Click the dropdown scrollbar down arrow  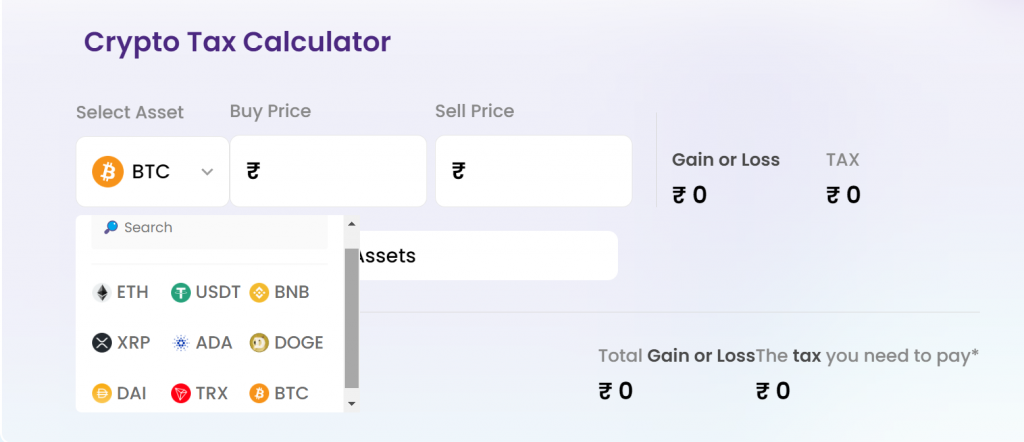(x=351, y=404)
